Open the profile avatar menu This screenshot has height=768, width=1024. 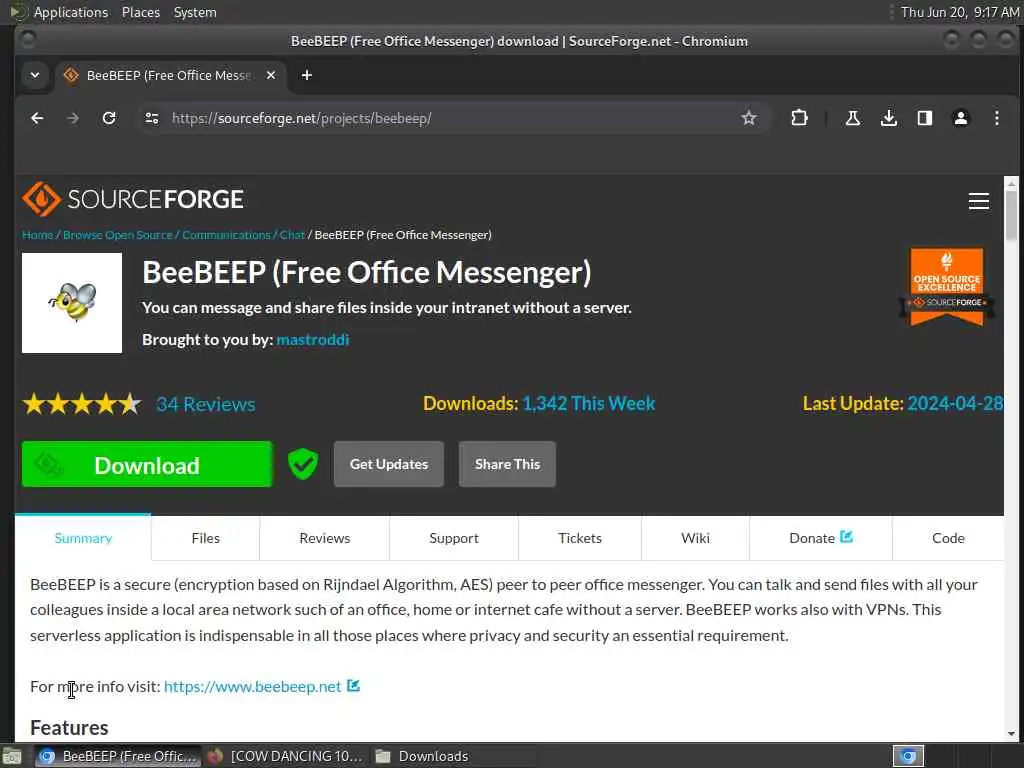pos(961,118)
